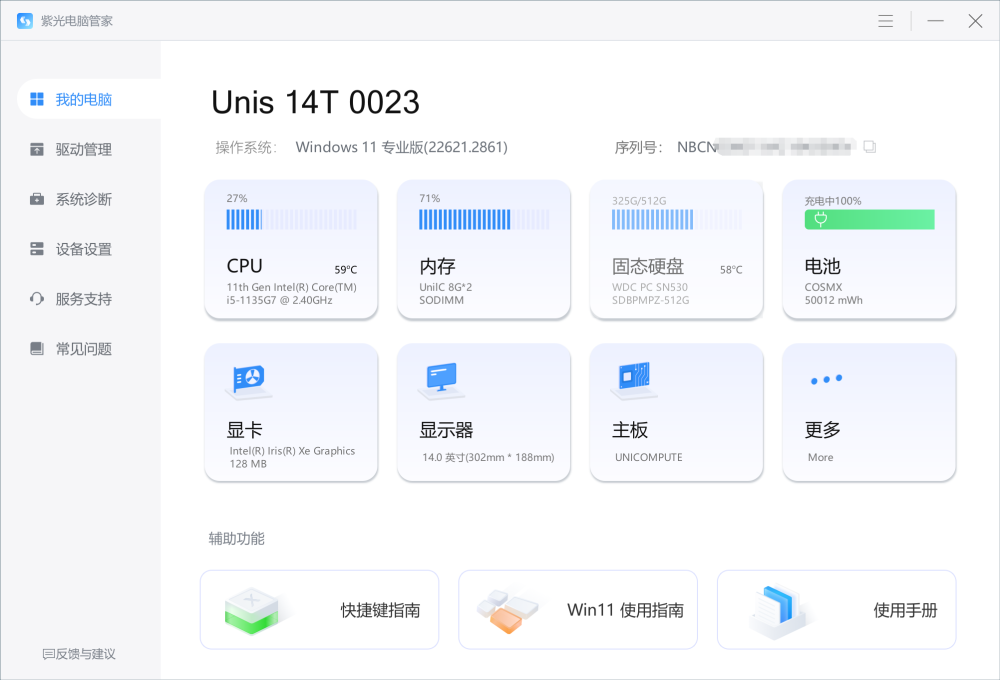Click the More subtitle under 更多

tap(820, 457)
